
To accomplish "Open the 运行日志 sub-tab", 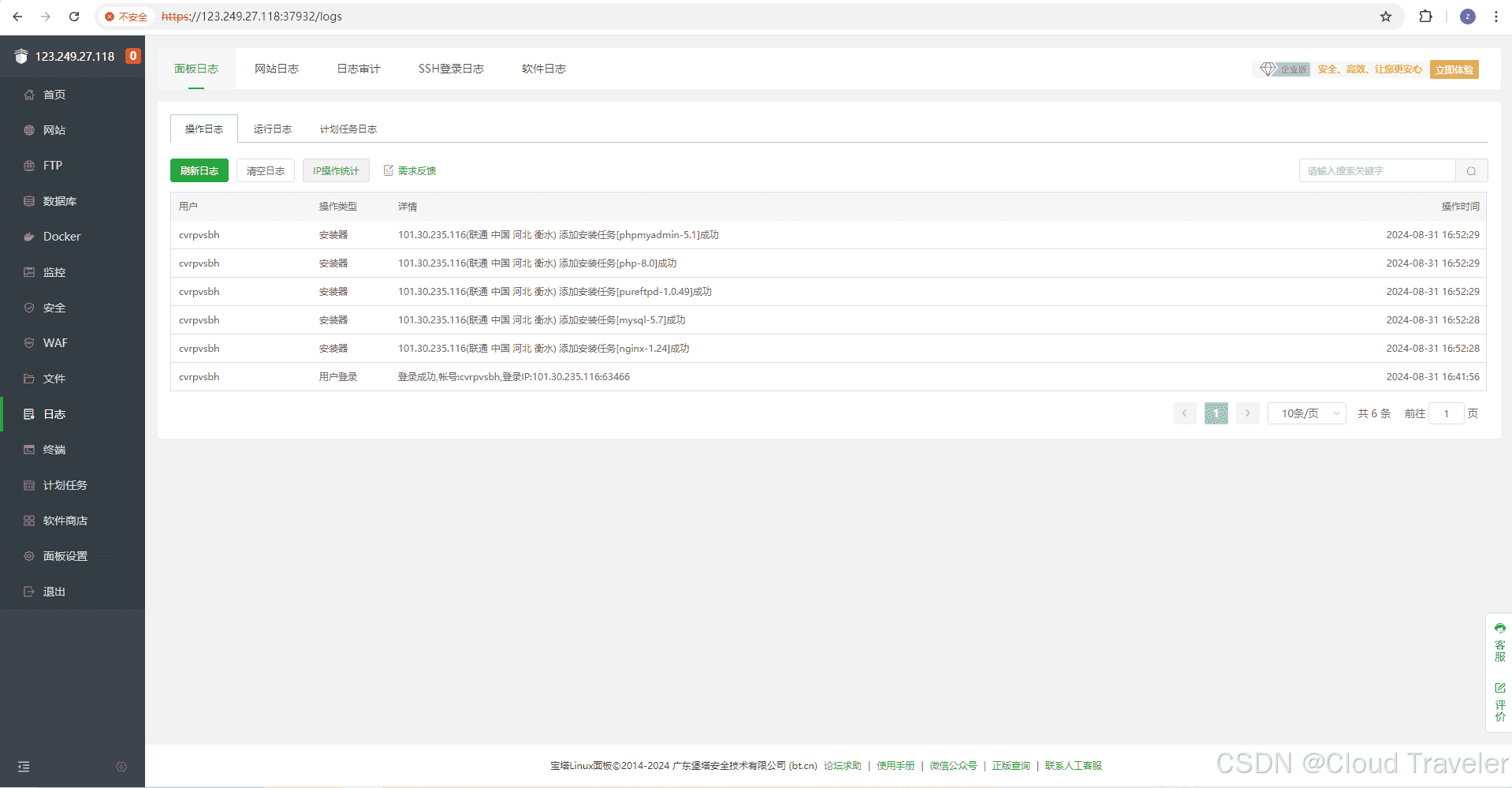I will (272, 129).
